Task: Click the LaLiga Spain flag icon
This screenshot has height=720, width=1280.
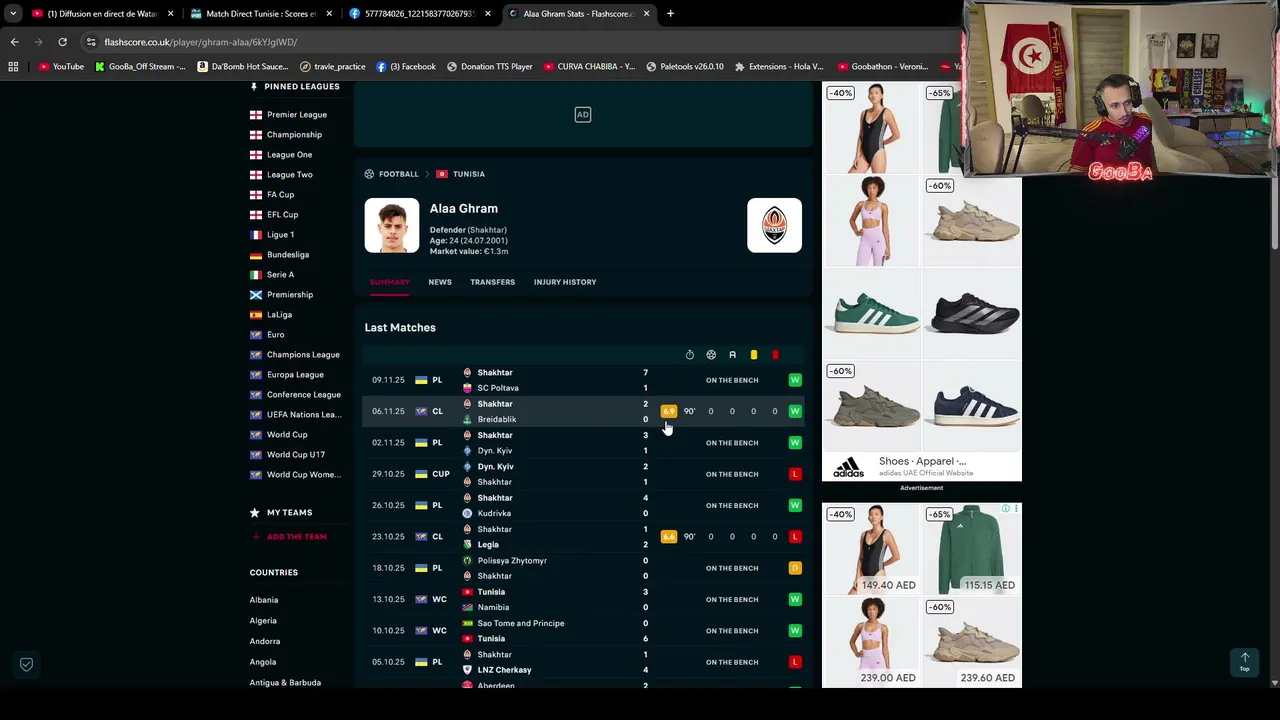Action: [x=256, y=315]
